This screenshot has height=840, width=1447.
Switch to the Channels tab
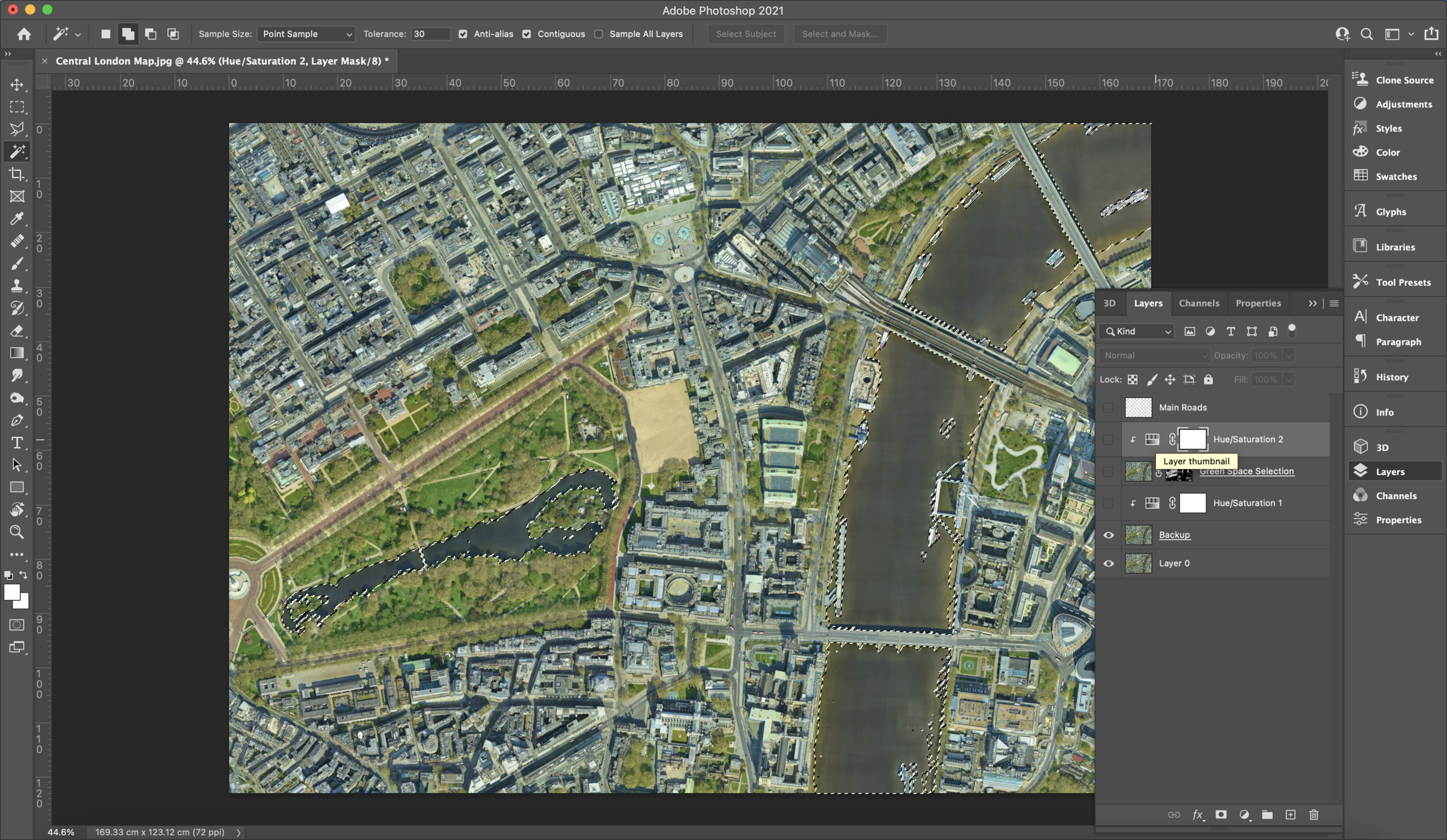tap(1199, 303)
